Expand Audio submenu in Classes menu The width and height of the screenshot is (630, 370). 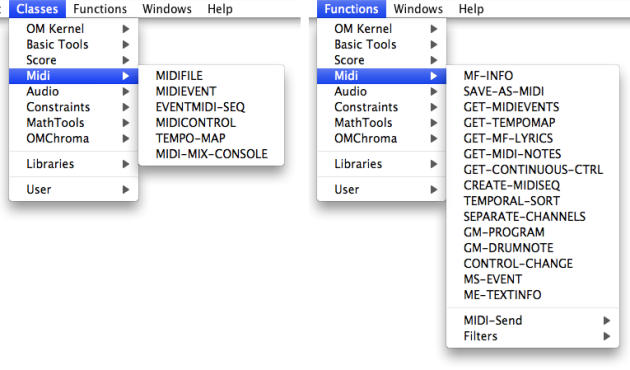point(74,91)
